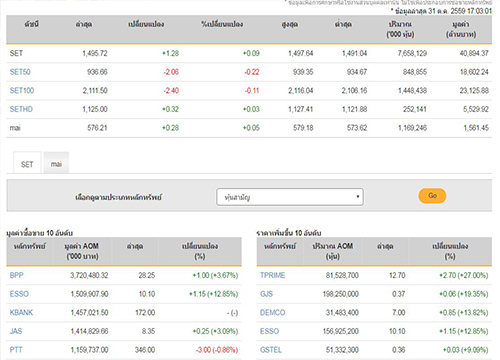Select the JAS change +0.25 (+3.09%)
Viewport: 500px width, 360px height.
coord(215,331)
